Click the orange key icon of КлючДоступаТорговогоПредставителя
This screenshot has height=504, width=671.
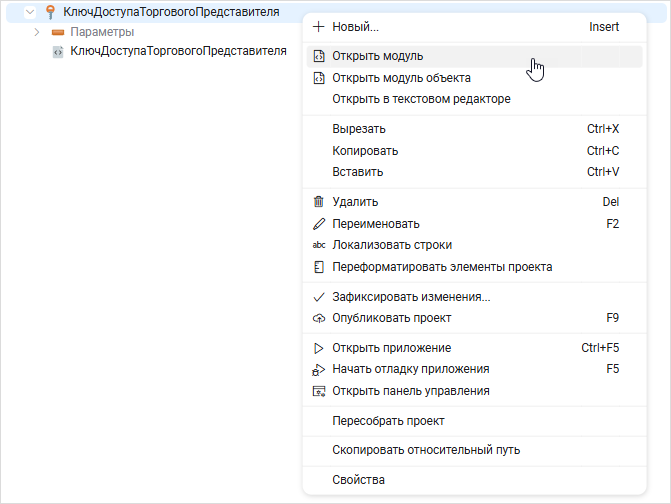pyautogui.click(x=50, y=12)
